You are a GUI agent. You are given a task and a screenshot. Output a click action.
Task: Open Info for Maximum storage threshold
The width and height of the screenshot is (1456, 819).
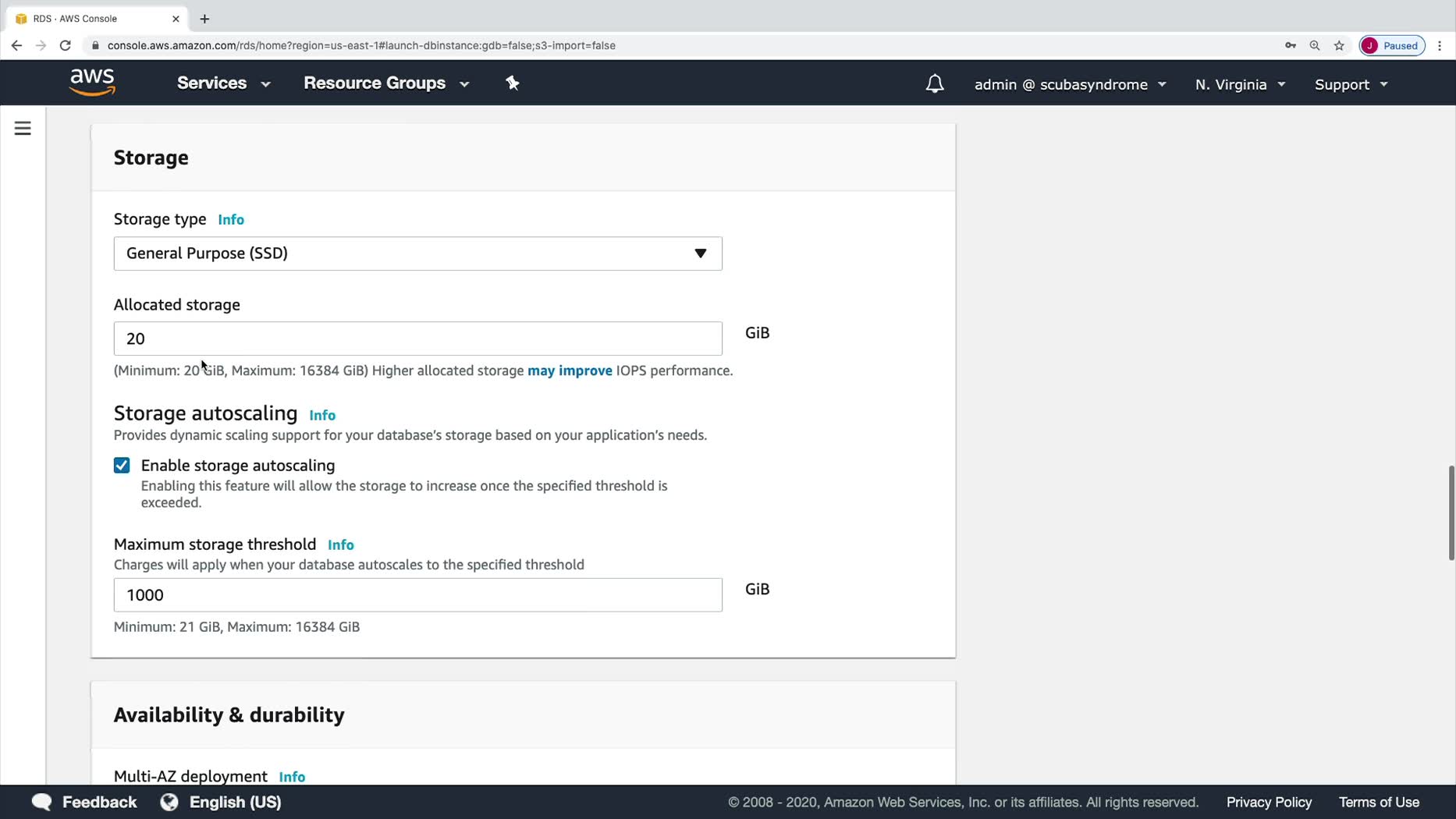[341, 545]
